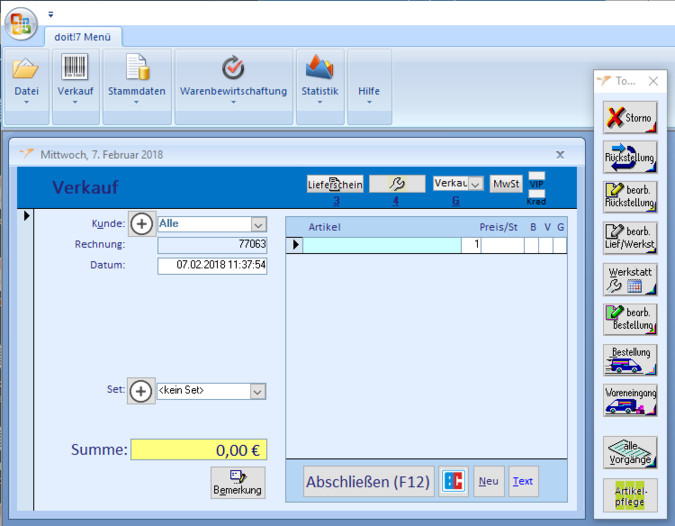Image resolution: width=675 pixels, height=526 pixels.
Task: Toggle the Kred checkbox
Action: (536, 193)
